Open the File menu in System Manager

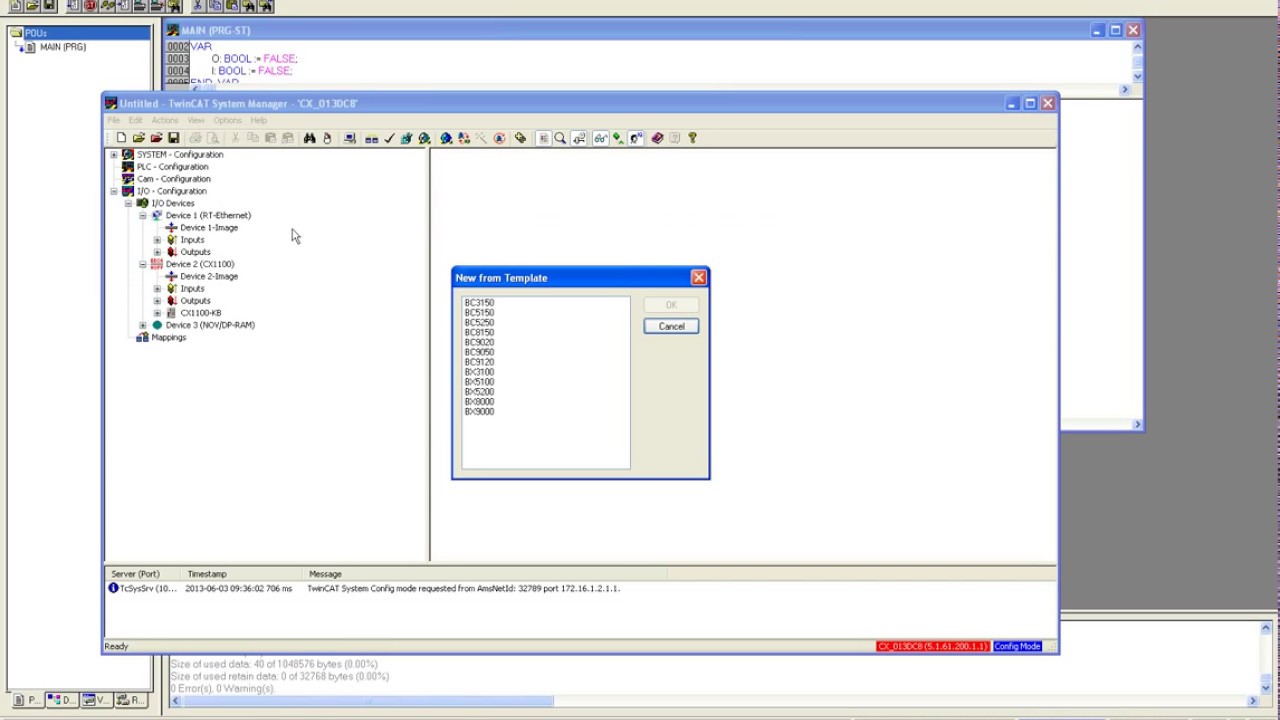113,120
